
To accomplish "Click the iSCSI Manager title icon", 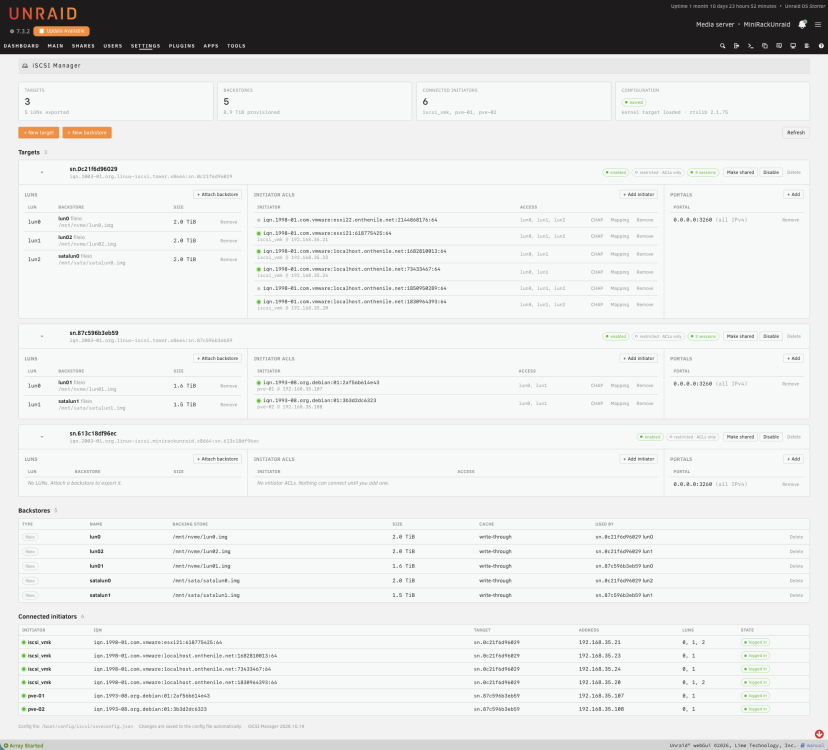I will pyautogui.click(x=25, y=65).
